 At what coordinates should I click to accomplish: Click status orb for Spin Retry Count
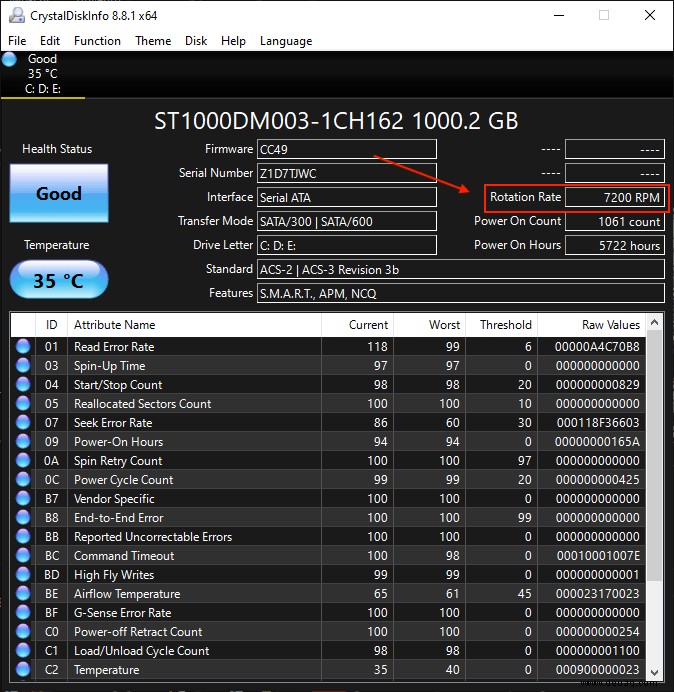23,460
